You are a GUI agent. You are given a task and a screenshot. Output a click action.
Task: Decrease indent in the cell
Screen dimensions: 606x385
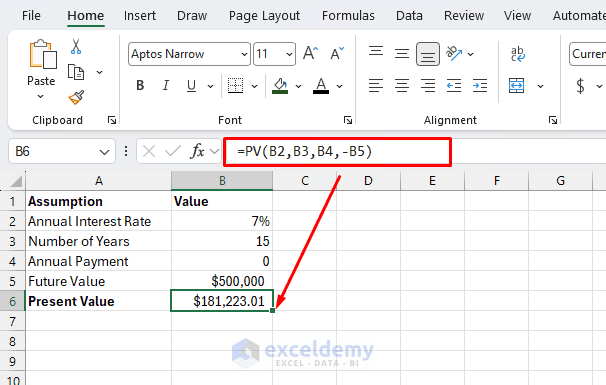tap(454, 85)
